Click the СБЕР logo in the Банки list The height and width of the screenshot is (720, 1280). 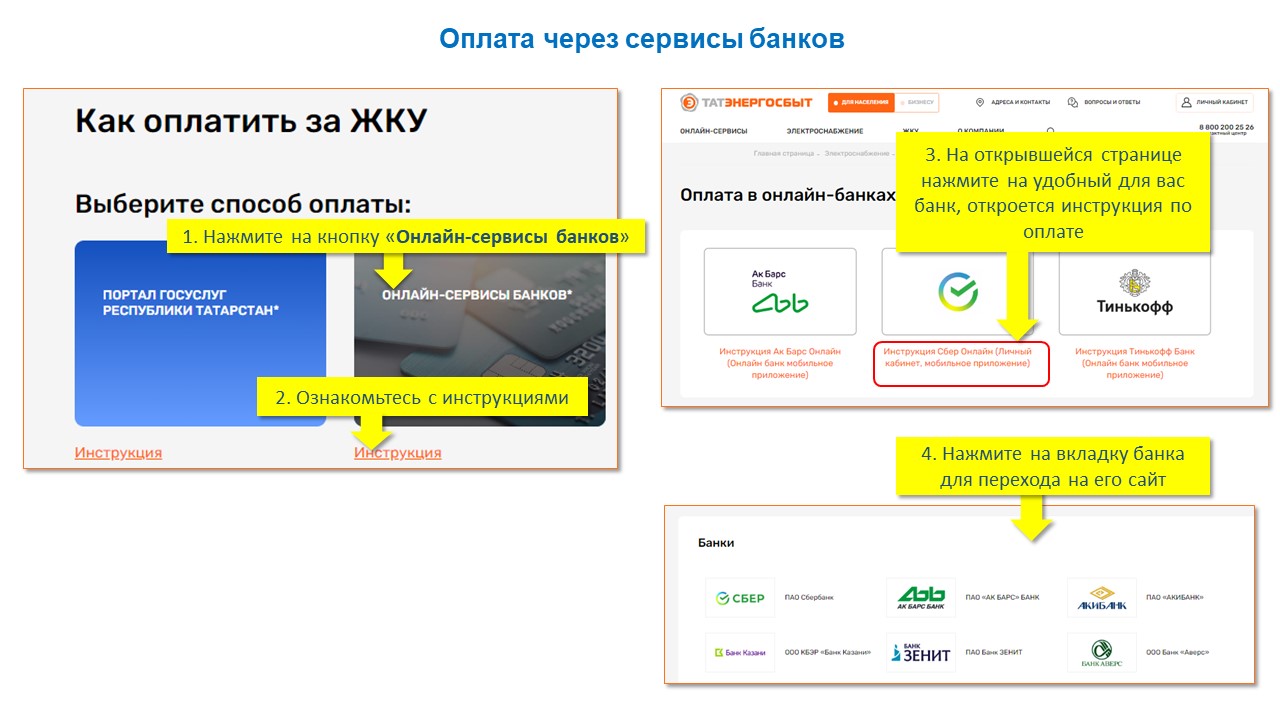point(740,598)
